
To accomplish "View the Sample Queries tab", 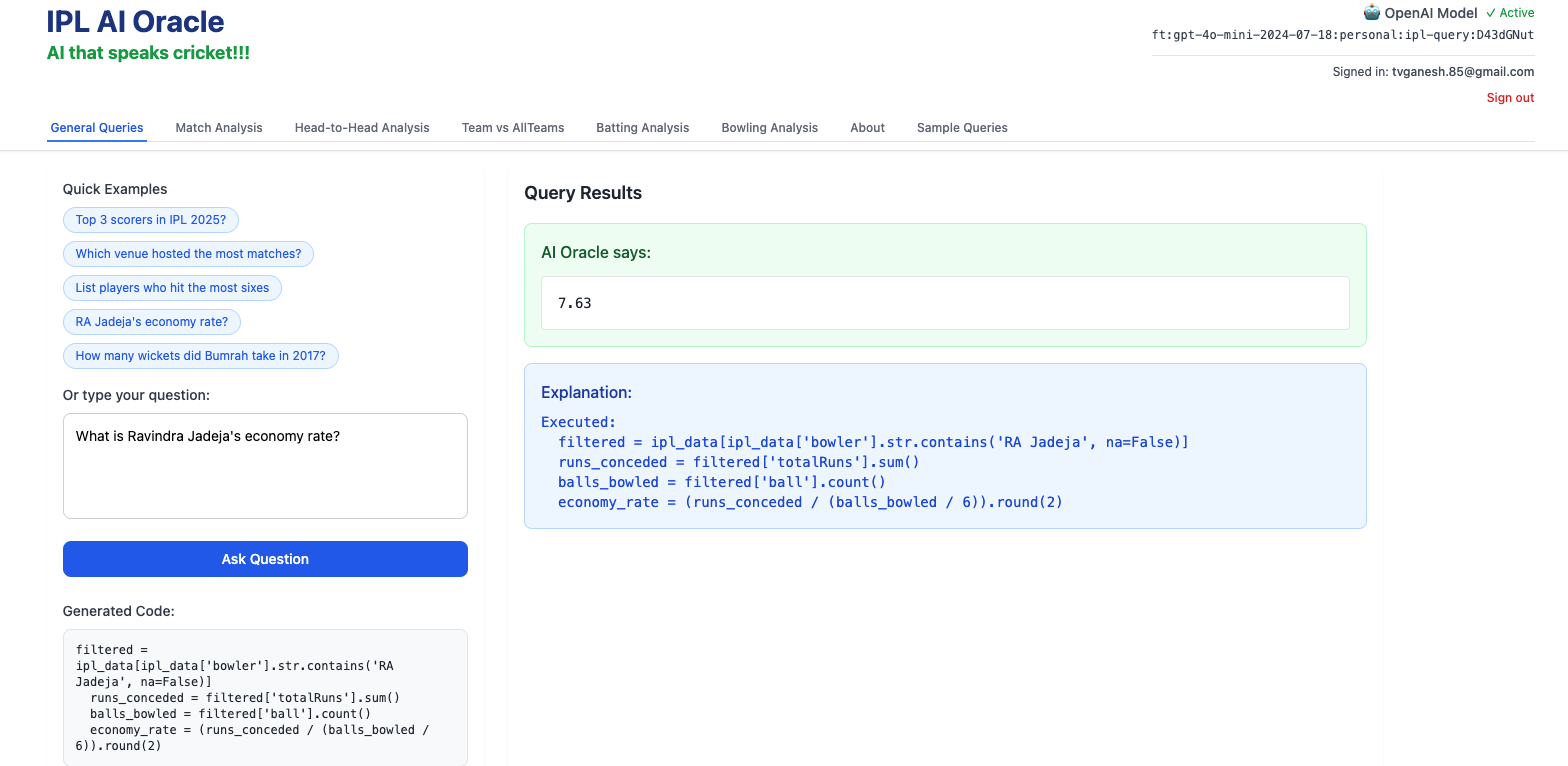I will coord(961,128).
